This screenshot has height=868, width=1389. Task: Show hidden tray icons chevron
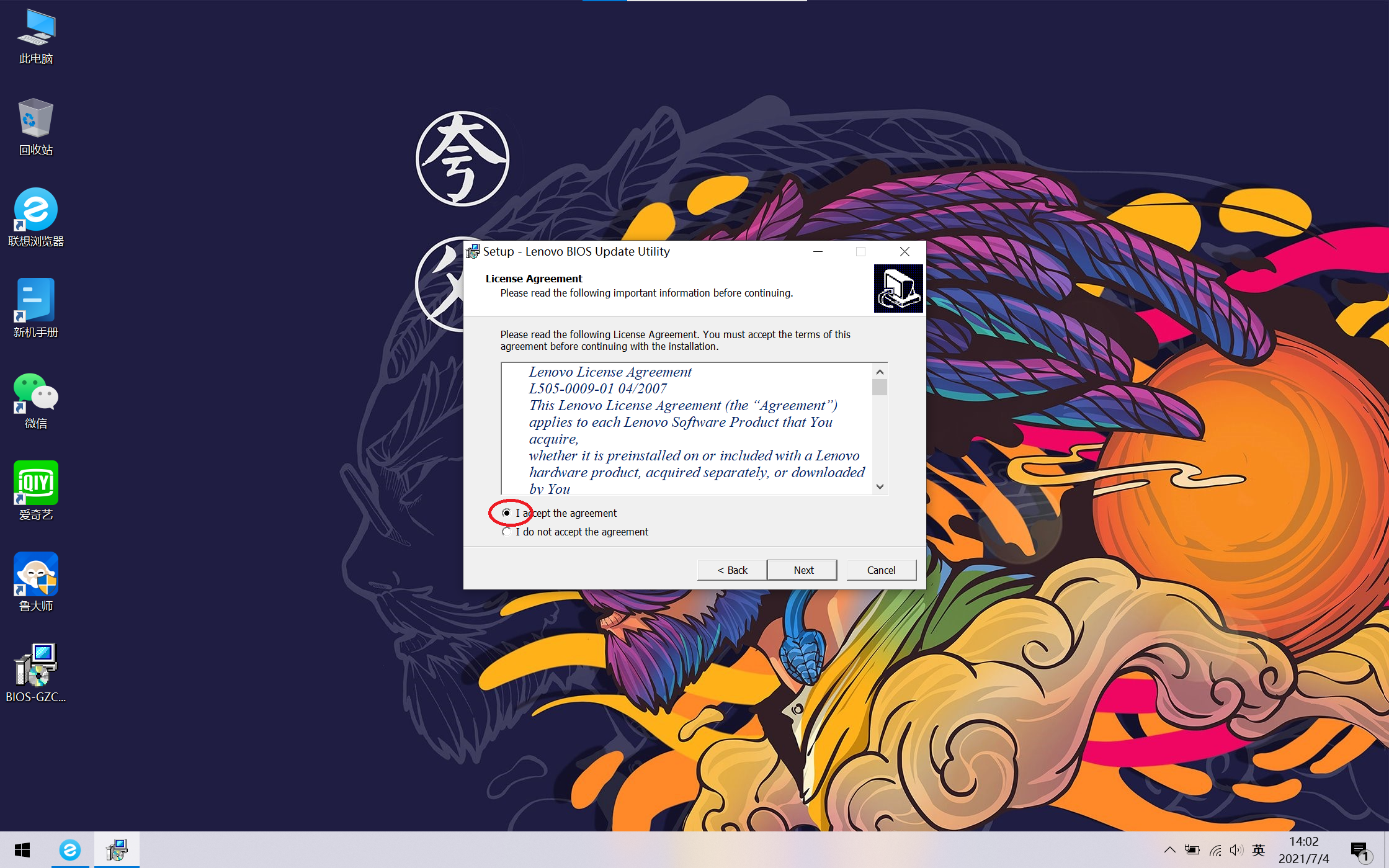tap(1169, 850)
